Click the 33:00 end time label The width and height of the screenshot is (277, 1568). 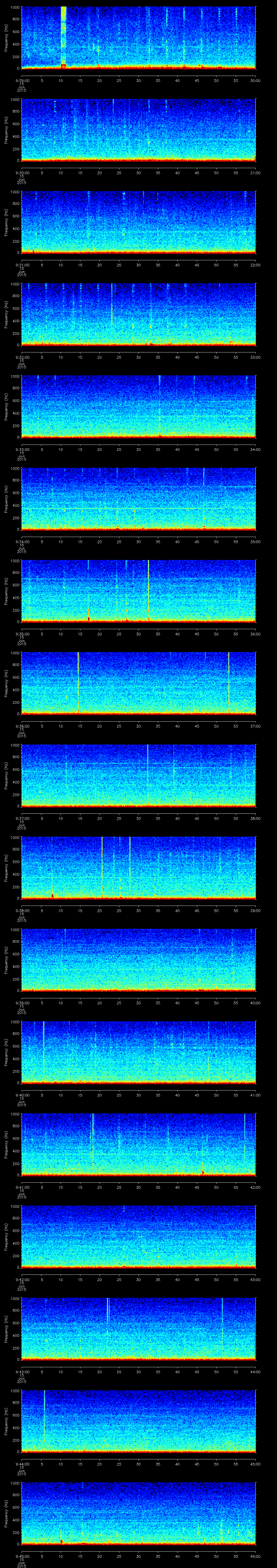(256, 357)
